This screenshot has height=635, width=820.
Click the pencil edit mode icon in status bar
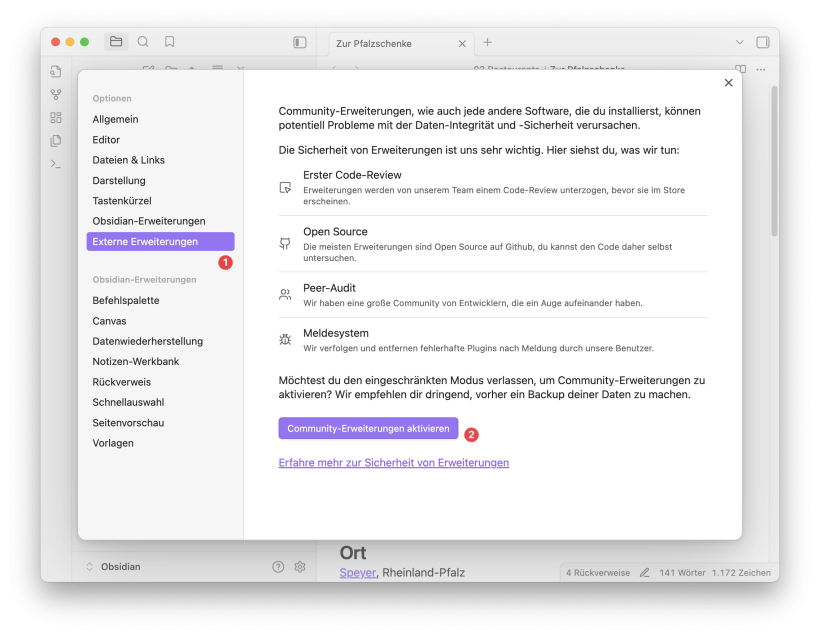[645, 573]
